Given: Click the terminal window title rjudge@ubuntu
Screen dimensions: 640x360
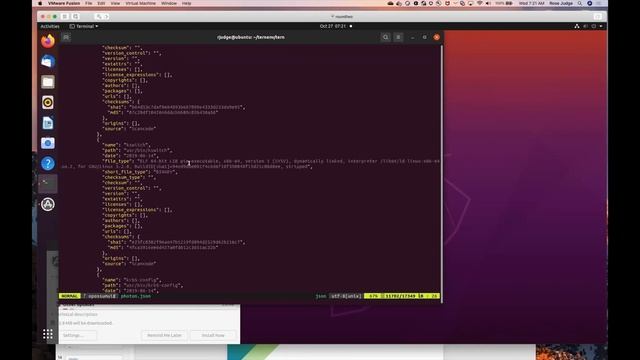Looking at the screenshot, I should pyautogui.click(x=251, y=37).
